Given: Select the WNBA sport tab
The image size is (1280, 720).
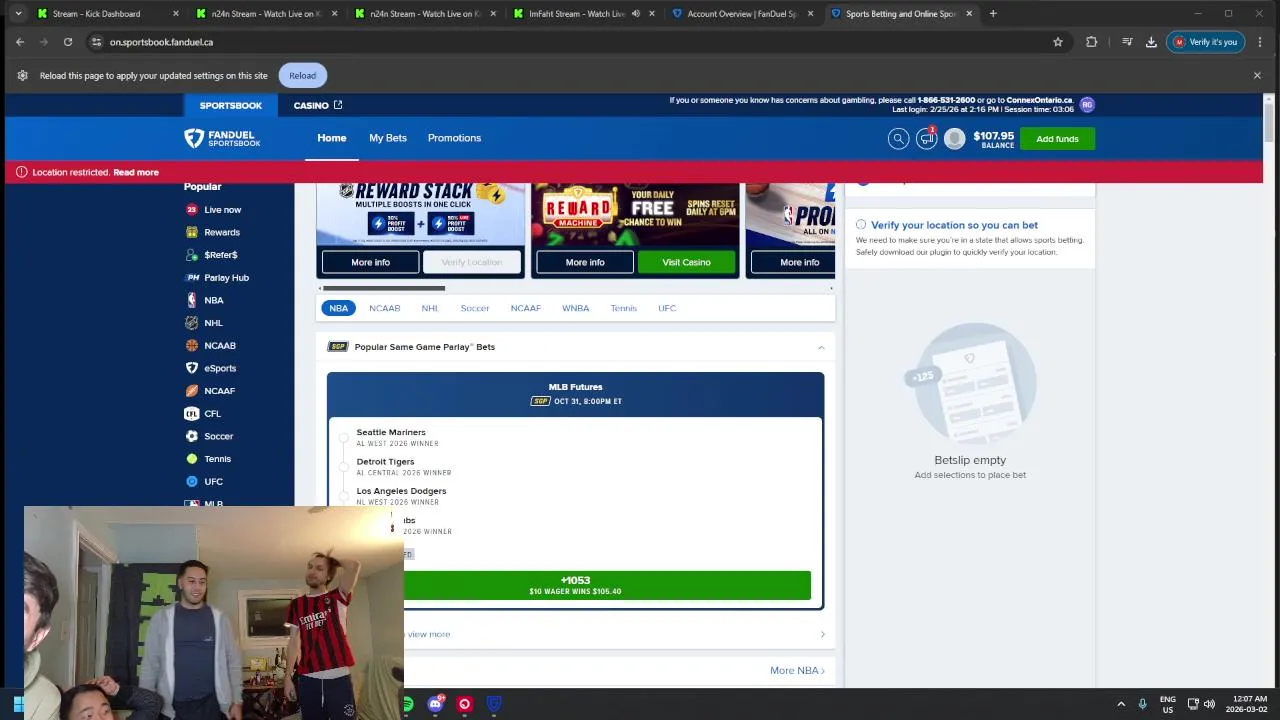Looking at the screenshot, I should click(576, 308).
